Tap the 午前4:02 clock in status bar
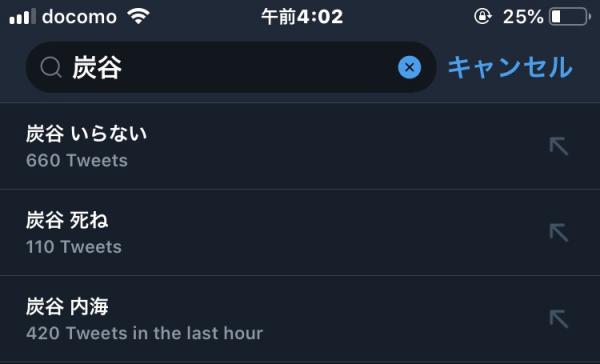This screenshot has height=364, width=600. (x=302, y=17)
